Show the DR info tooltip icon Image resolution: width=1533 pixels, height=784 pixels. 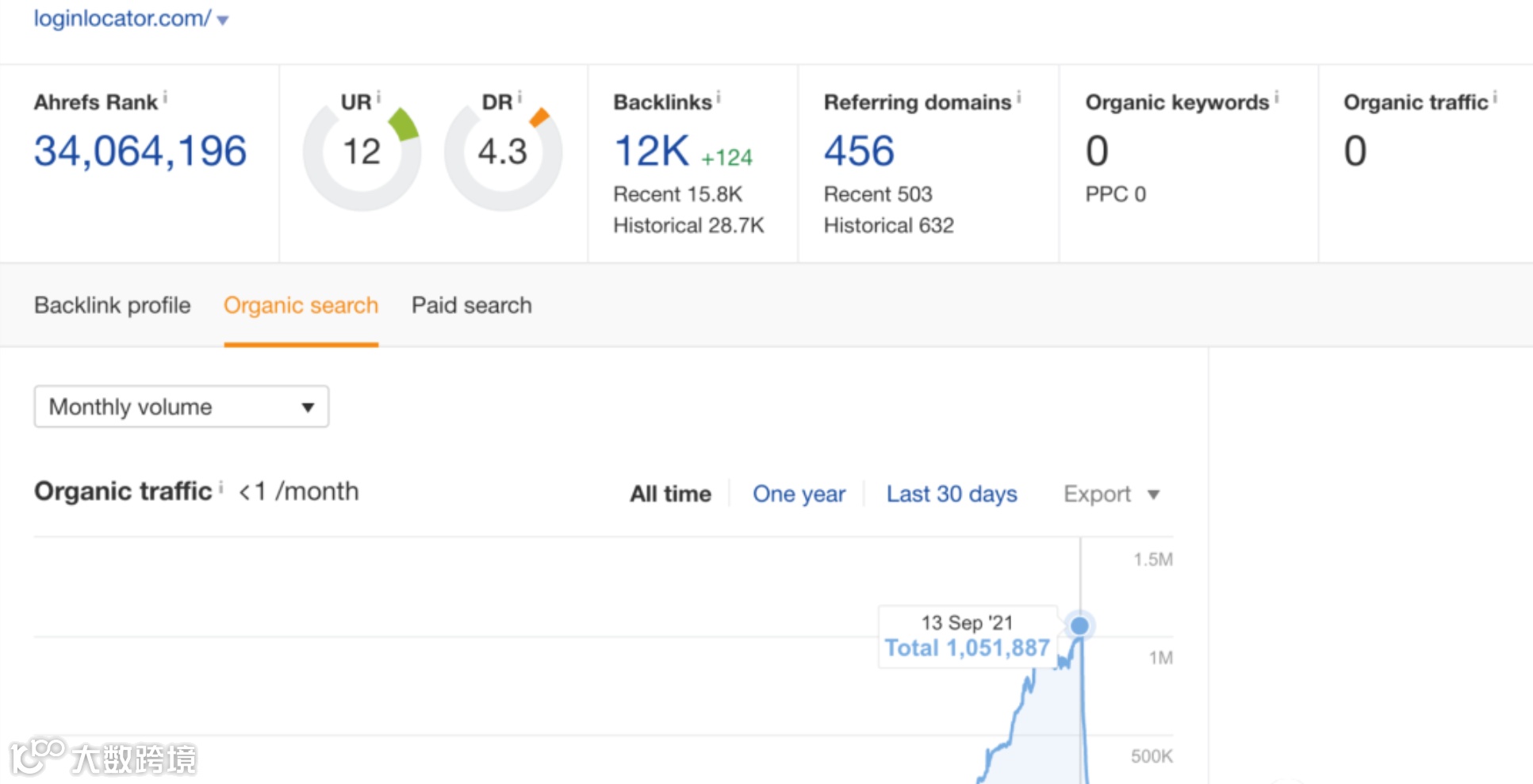tap(519, 98)
